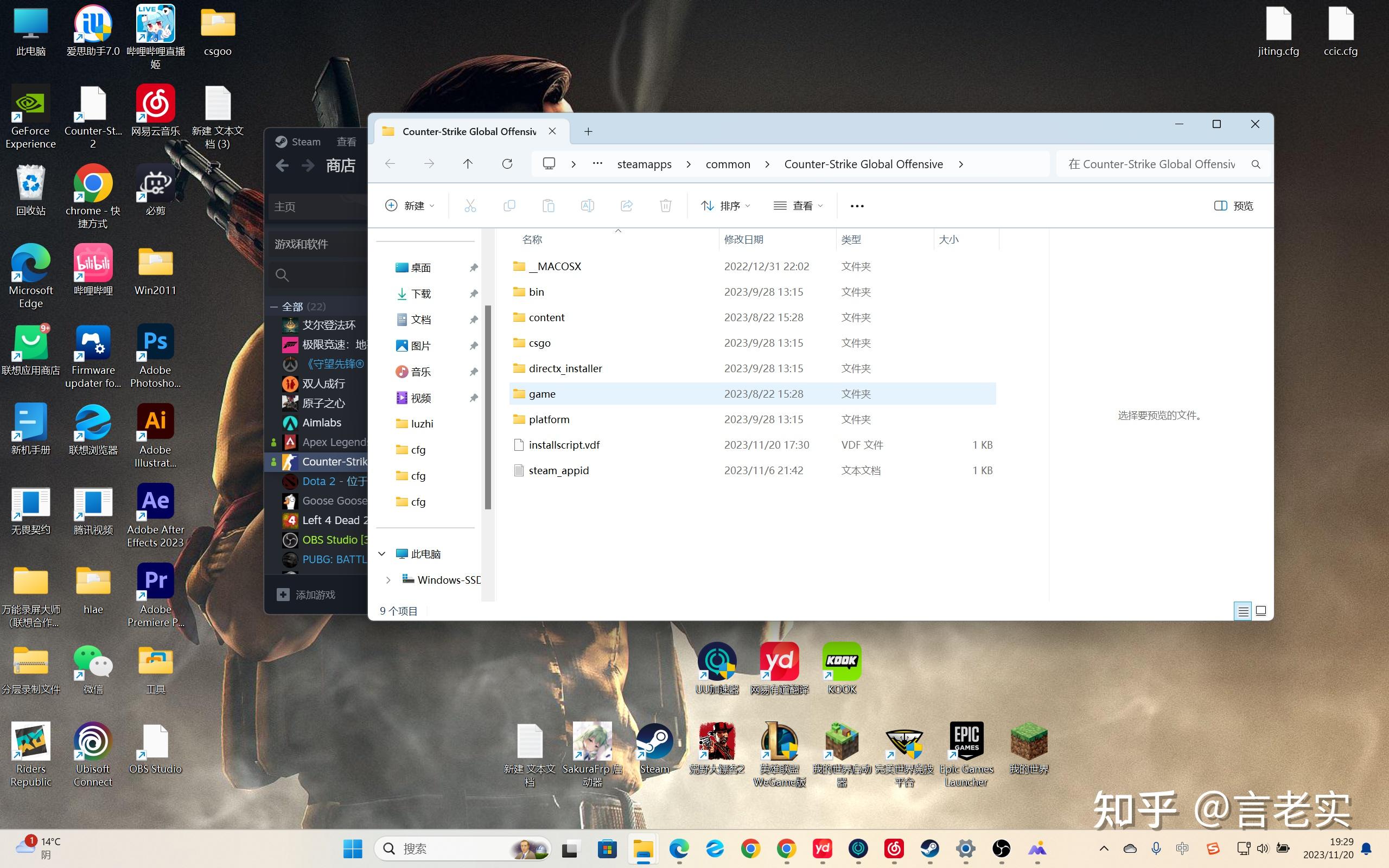Switch to large thumbnails view icon

point(1261,611)
